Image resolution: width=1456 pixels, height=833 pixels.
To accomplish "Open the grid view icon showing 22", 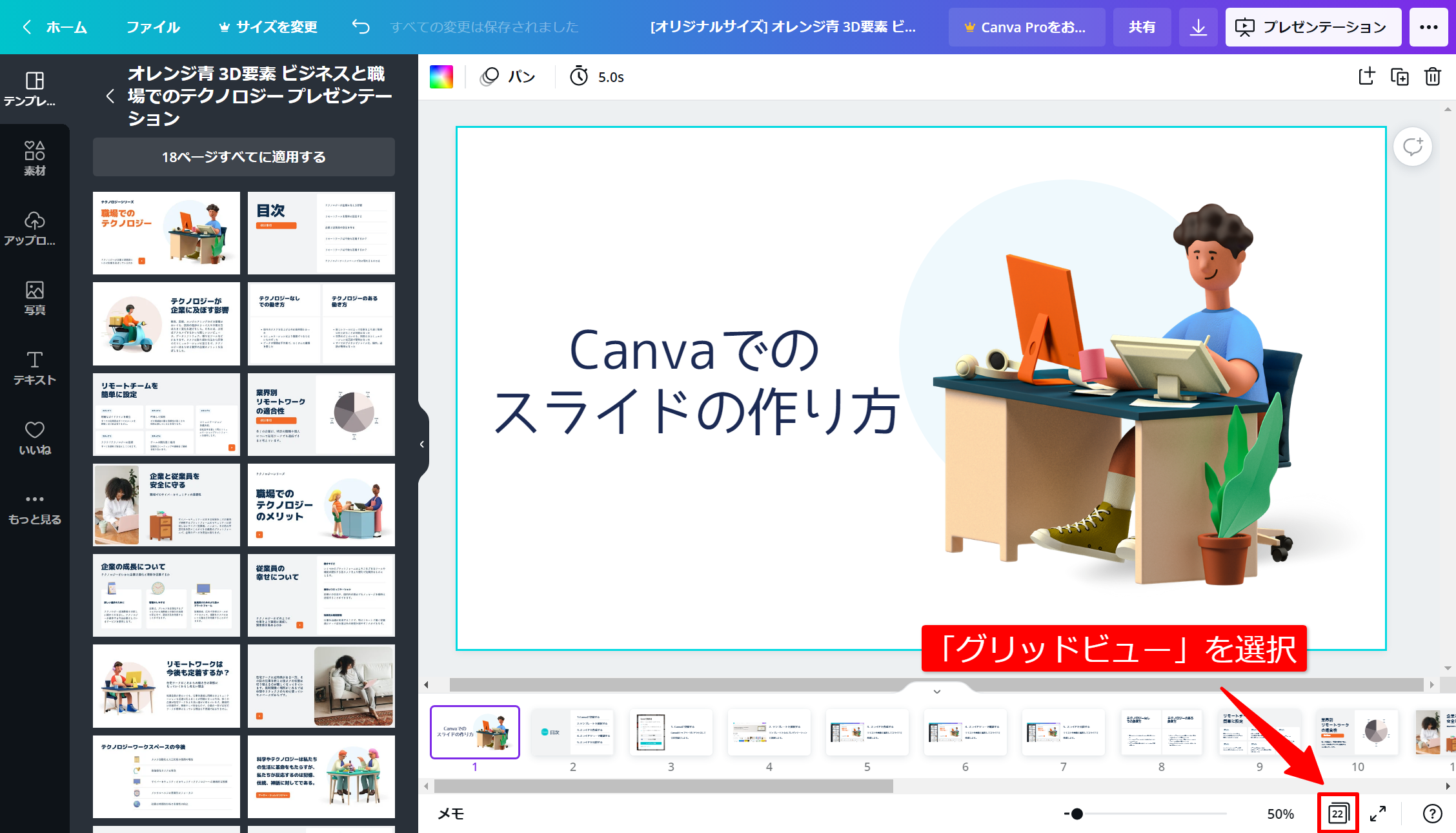I will click(1338, 814).
